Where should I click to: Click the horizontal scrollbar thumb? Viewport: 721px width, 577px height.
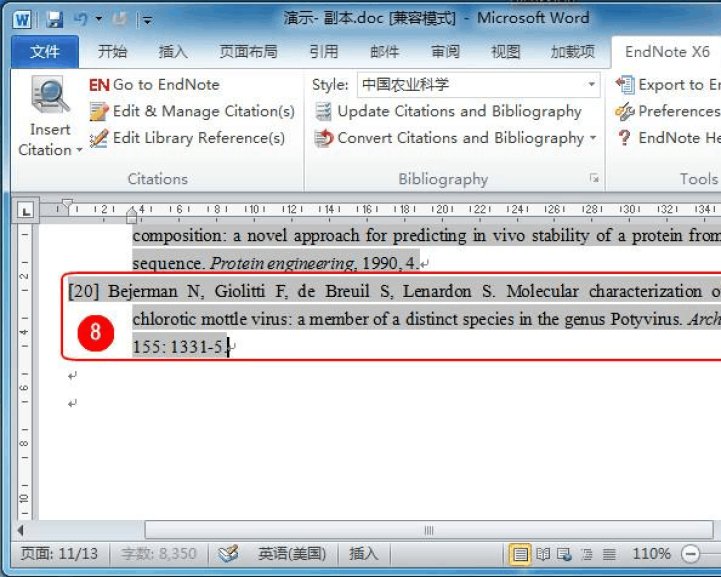429,530
